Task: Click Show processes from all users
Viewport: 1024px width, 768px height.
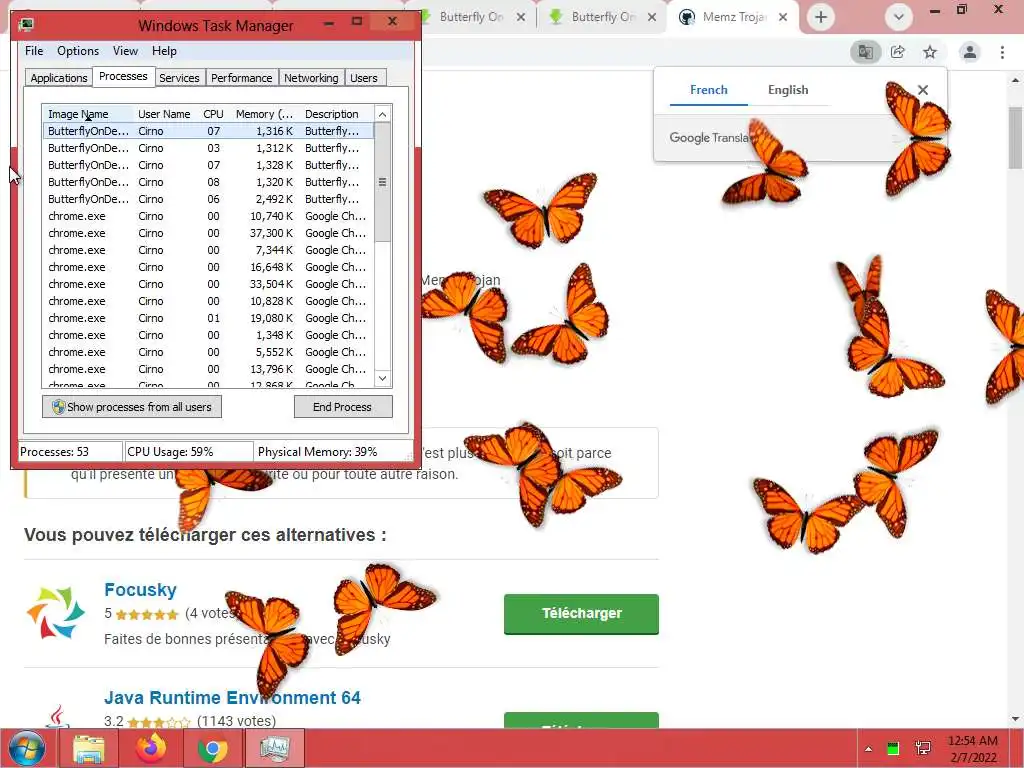Action: point(132,407)
